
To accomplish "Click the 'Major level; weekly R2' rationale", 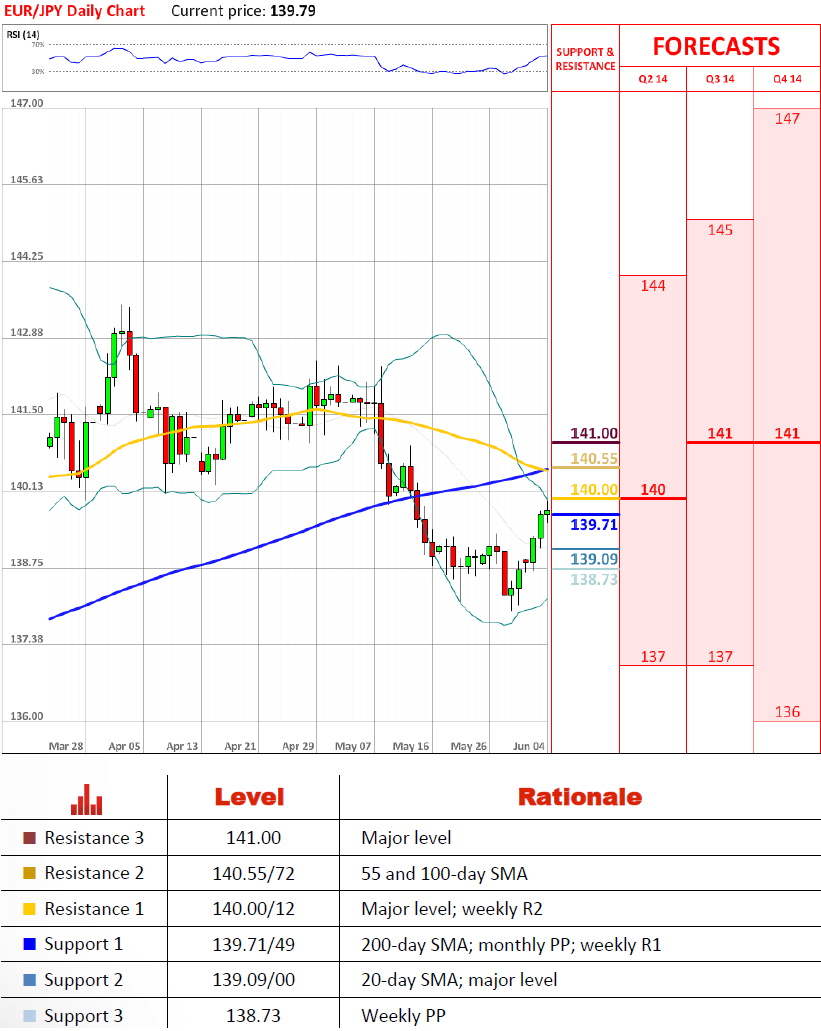I will tap(452, 909).
